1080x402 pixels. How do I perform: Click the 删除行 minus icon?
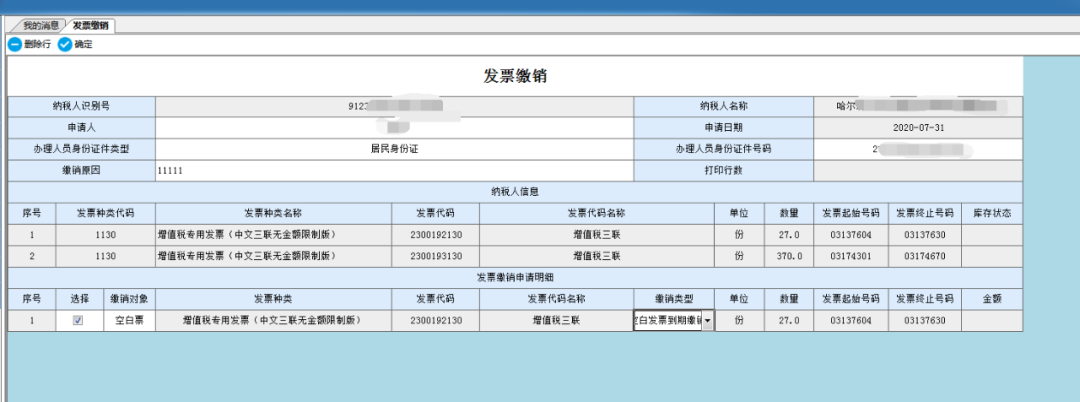pyautogui.click(x=15, y=45)
